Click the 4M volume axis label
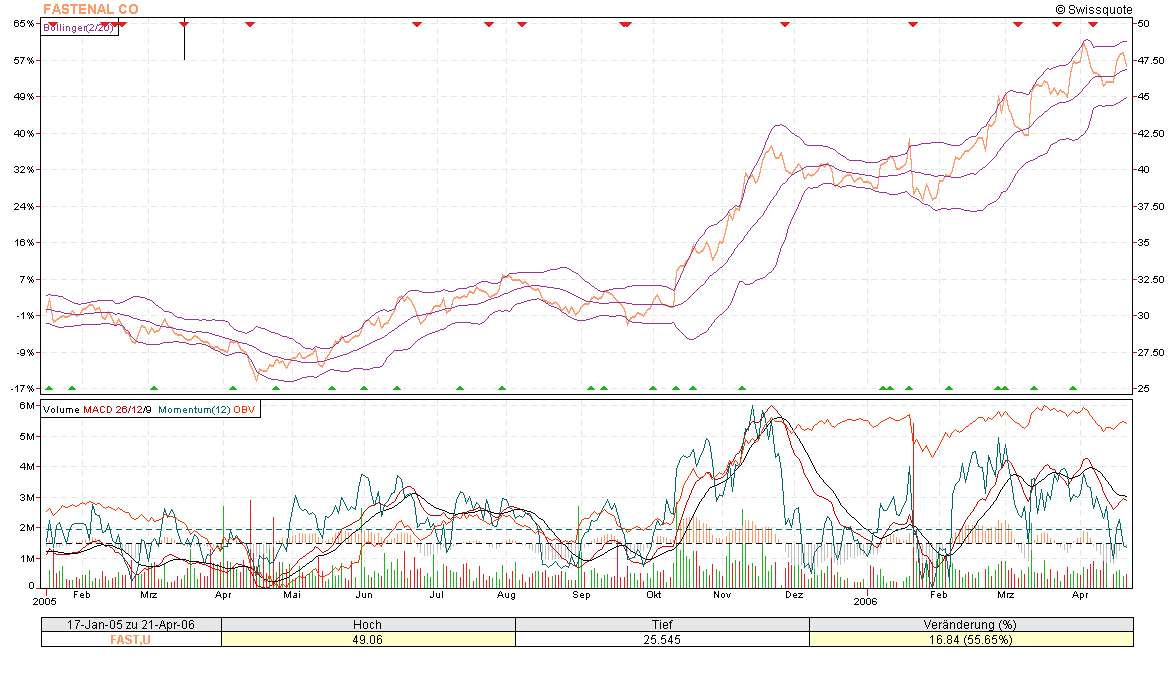The height and width of the screenshot is (677, 1173). coord(27,466)
